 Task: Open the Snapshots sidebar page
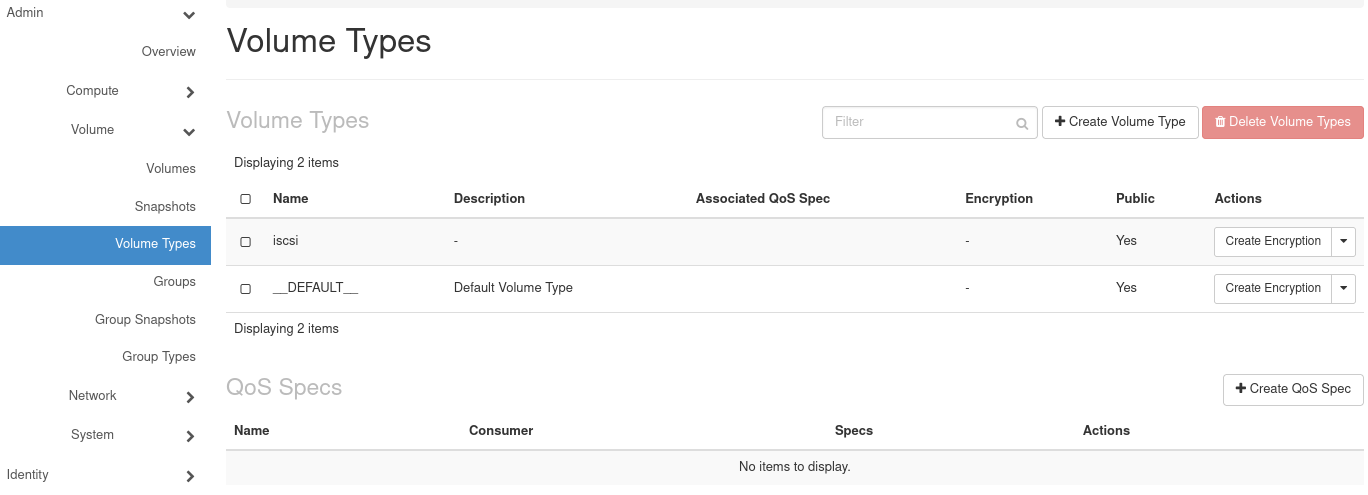[165, 207]
